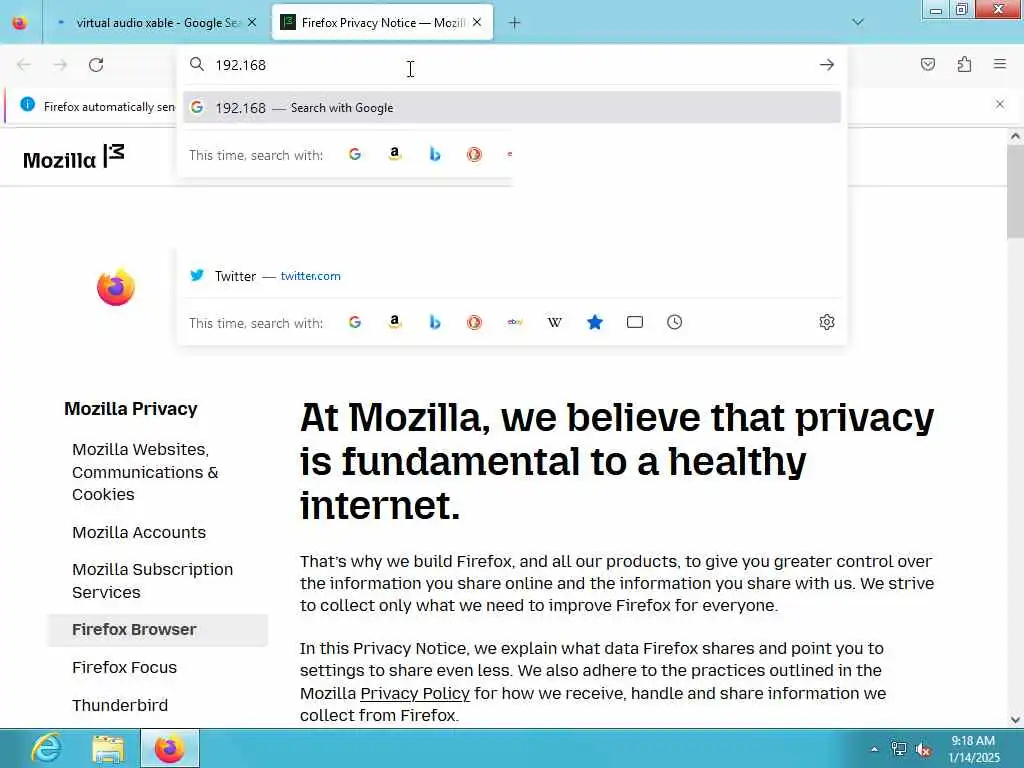Search with DuckDuckGo in upper search row
This screenshot has width=1024, height=768.
(x=474, y=154)
